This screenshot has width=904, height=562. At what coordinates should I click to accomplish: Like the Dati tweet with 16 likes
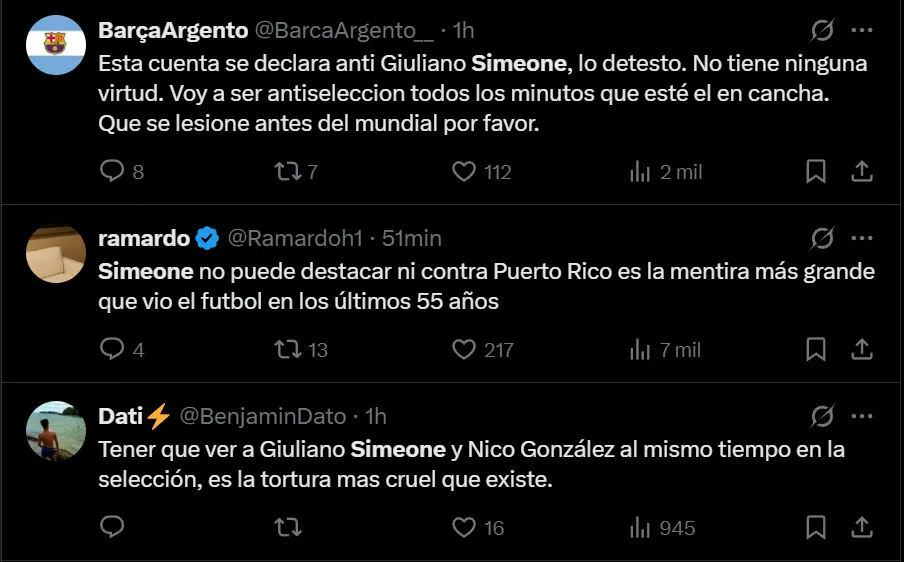(463, 528)
